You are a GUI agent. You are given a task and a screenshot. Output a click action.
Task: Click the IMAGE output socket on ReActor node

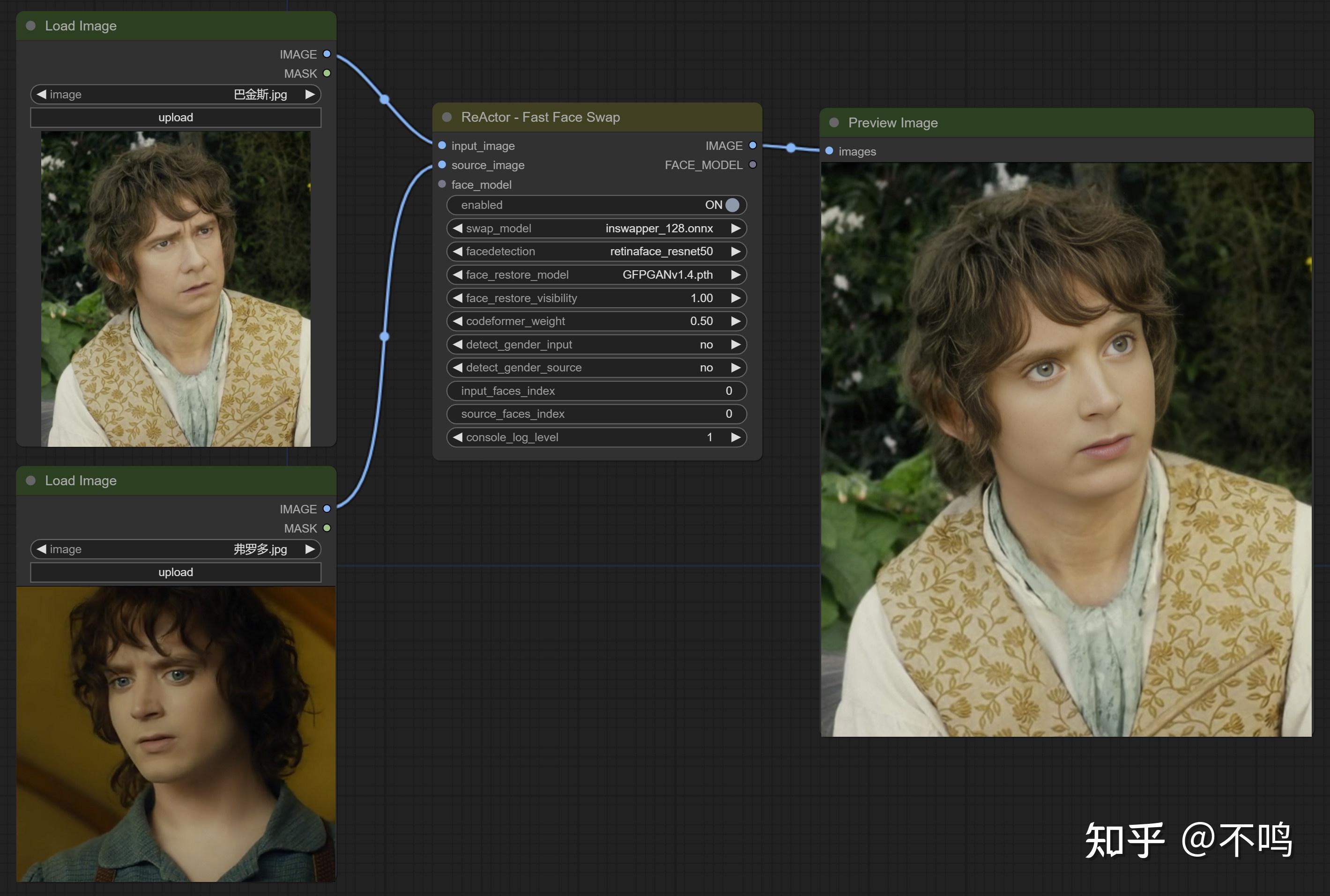coord(753,146)
